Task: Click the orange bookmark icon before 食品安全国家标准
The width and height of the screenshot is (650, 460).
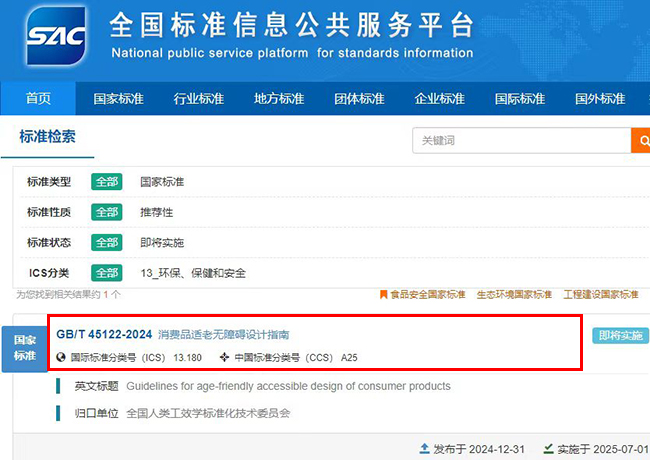Action: click(x=383, y=295)
